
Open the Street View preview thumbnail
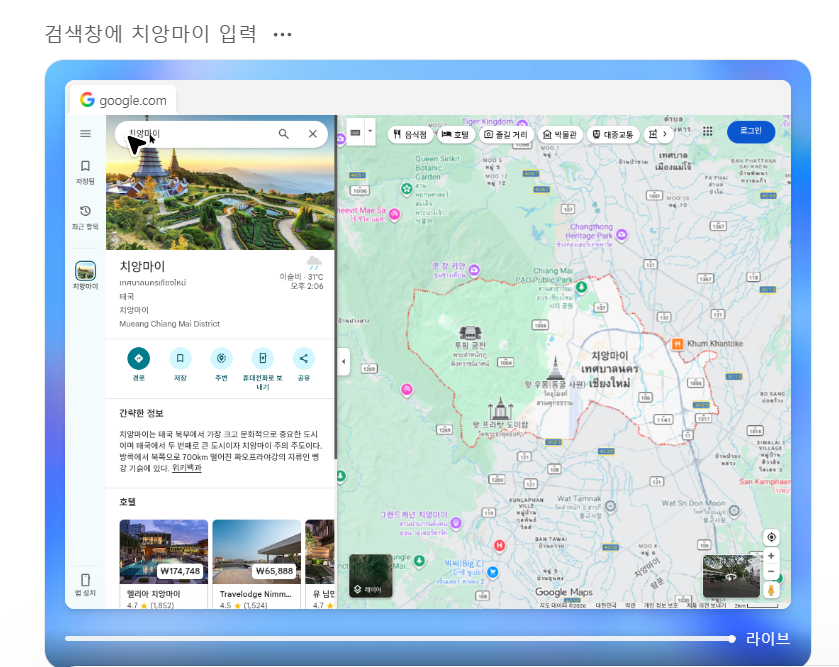point(731,576)
